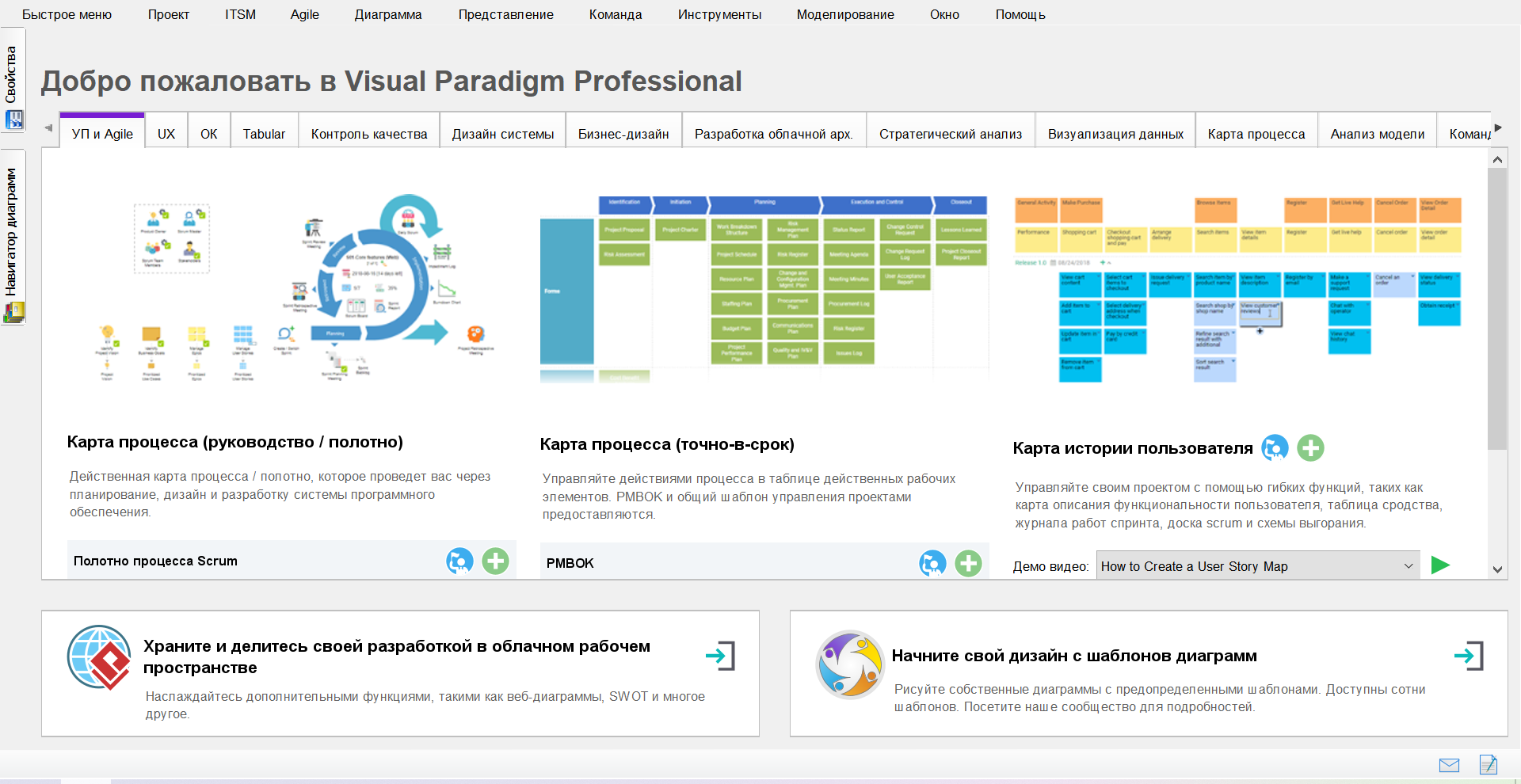This screenshot has width=1521, height=784.
Task: Click the cloud workspace globe icon
Action: tap(98, 657)
